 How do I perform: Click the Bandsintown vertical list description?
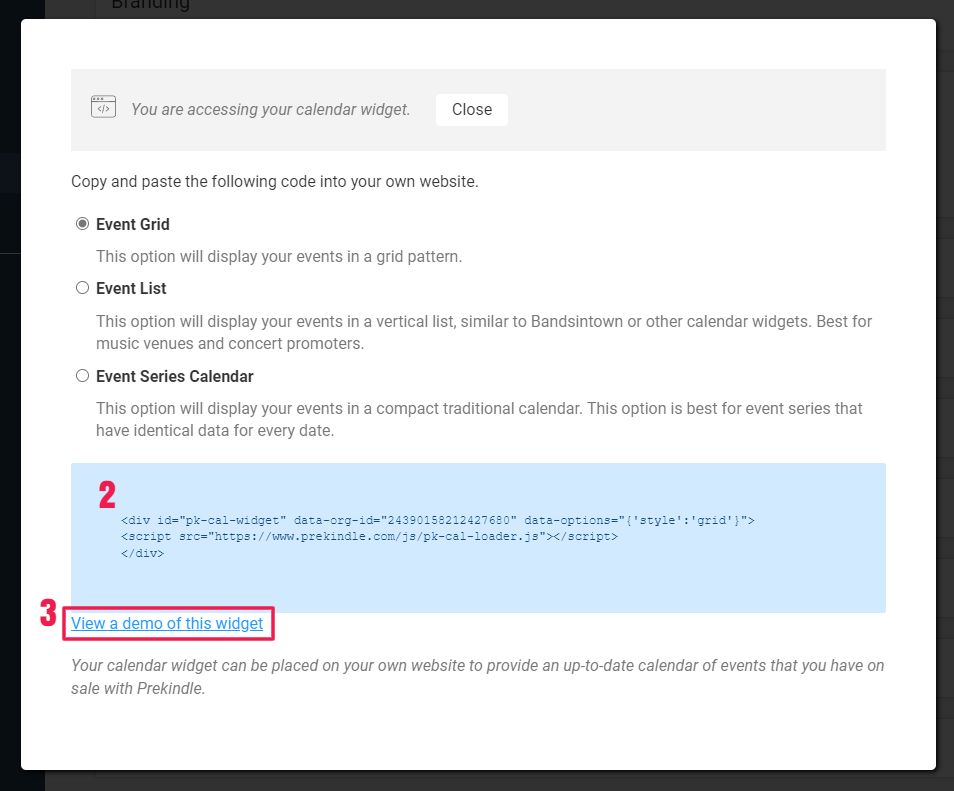tap(484, 332)
